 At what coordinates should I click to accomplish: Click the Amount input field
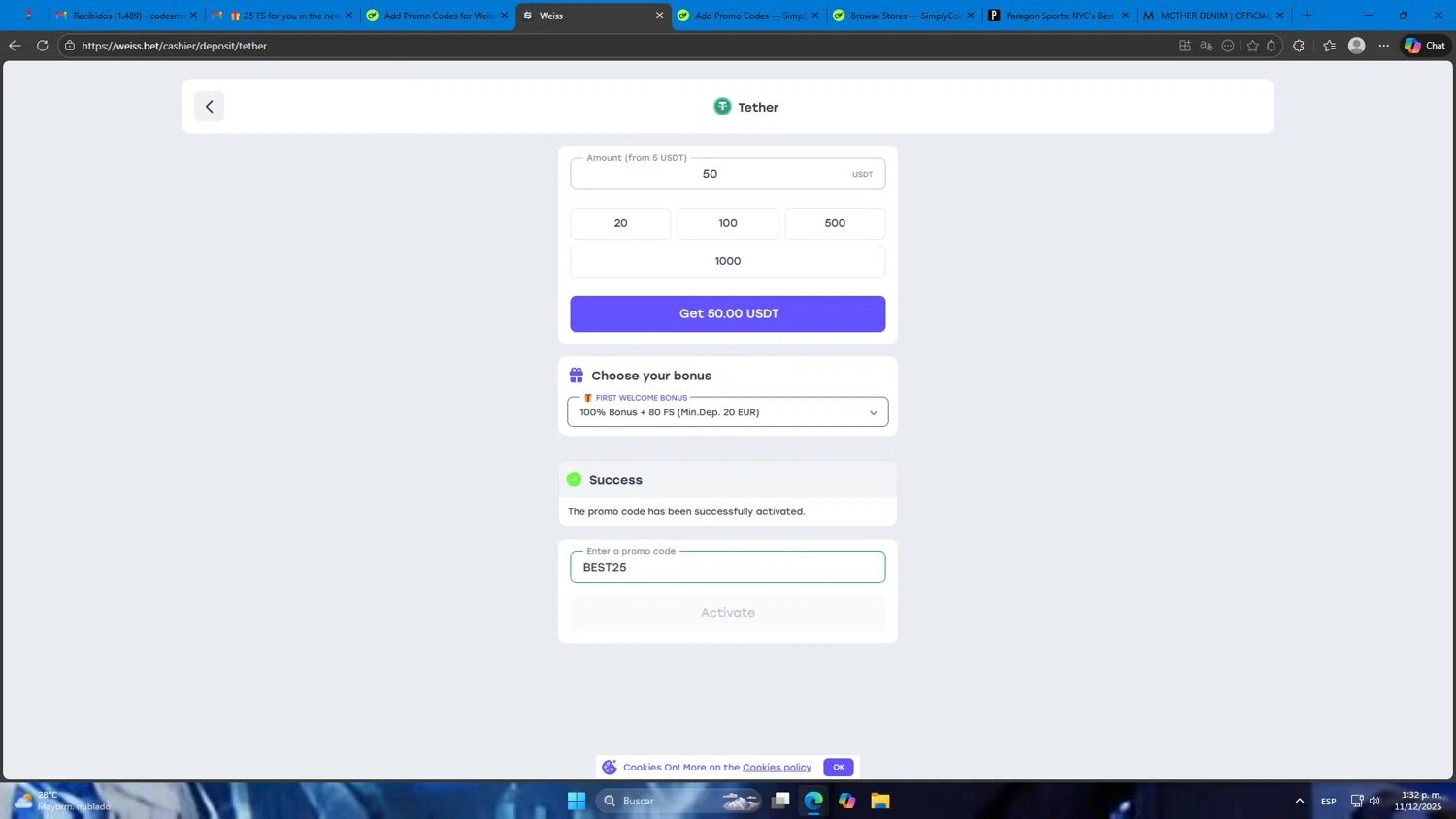728,174
